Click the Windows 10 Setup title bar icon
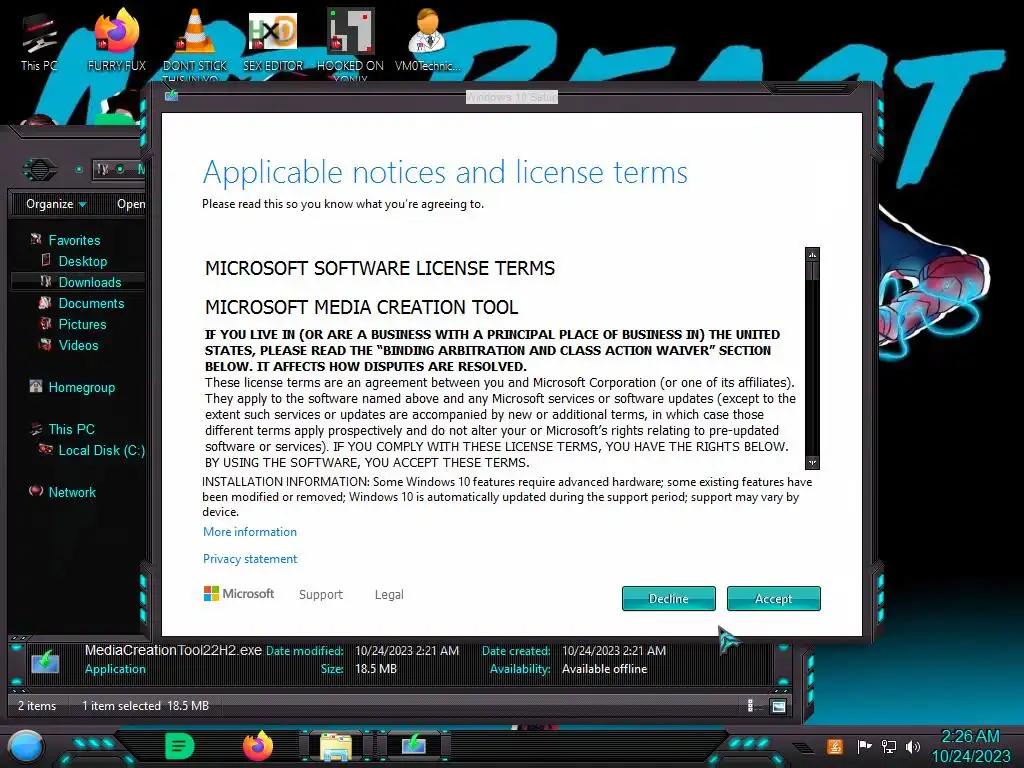Viewport: 1024px width, 768px height. coord(172,95)
